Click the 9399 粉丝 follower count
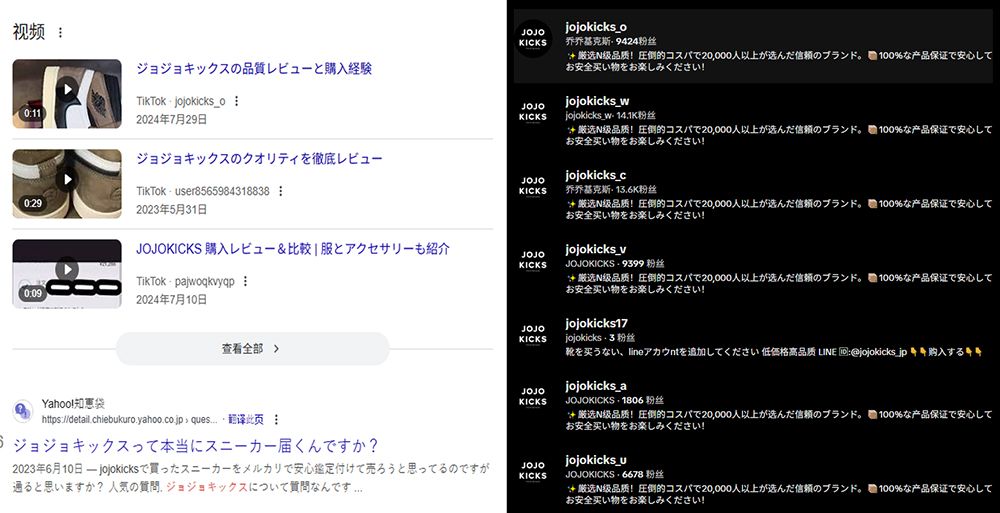 coord(643,264)
